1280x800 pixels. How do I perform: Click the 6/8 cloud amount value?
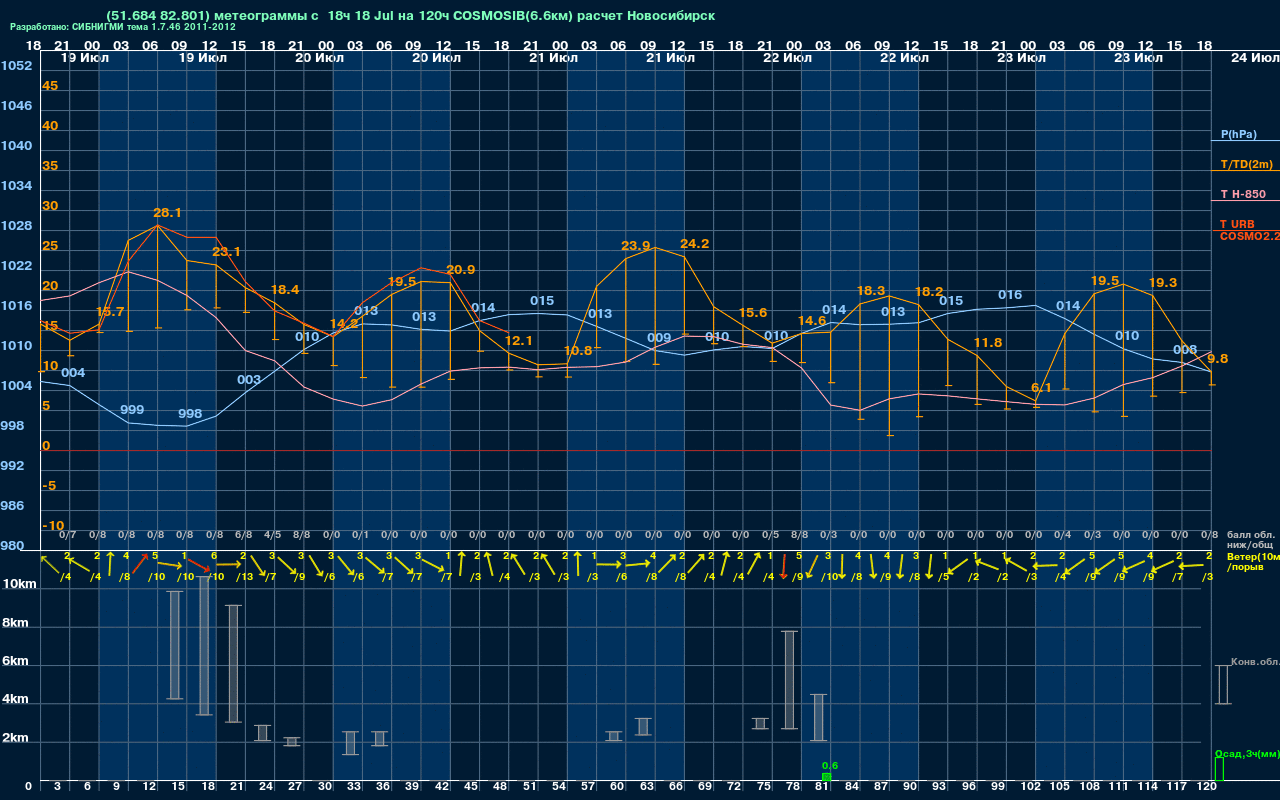tap(244, 536)
